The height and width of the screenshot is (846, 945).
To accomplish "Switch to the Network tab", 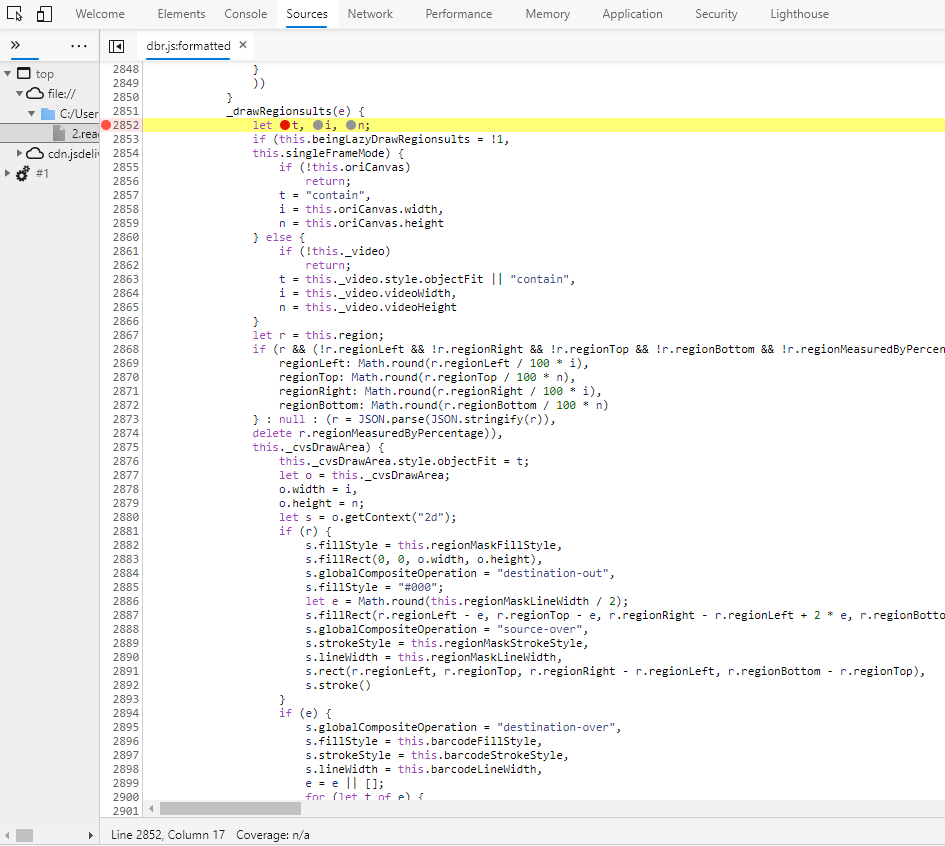I will pos(370,14).
